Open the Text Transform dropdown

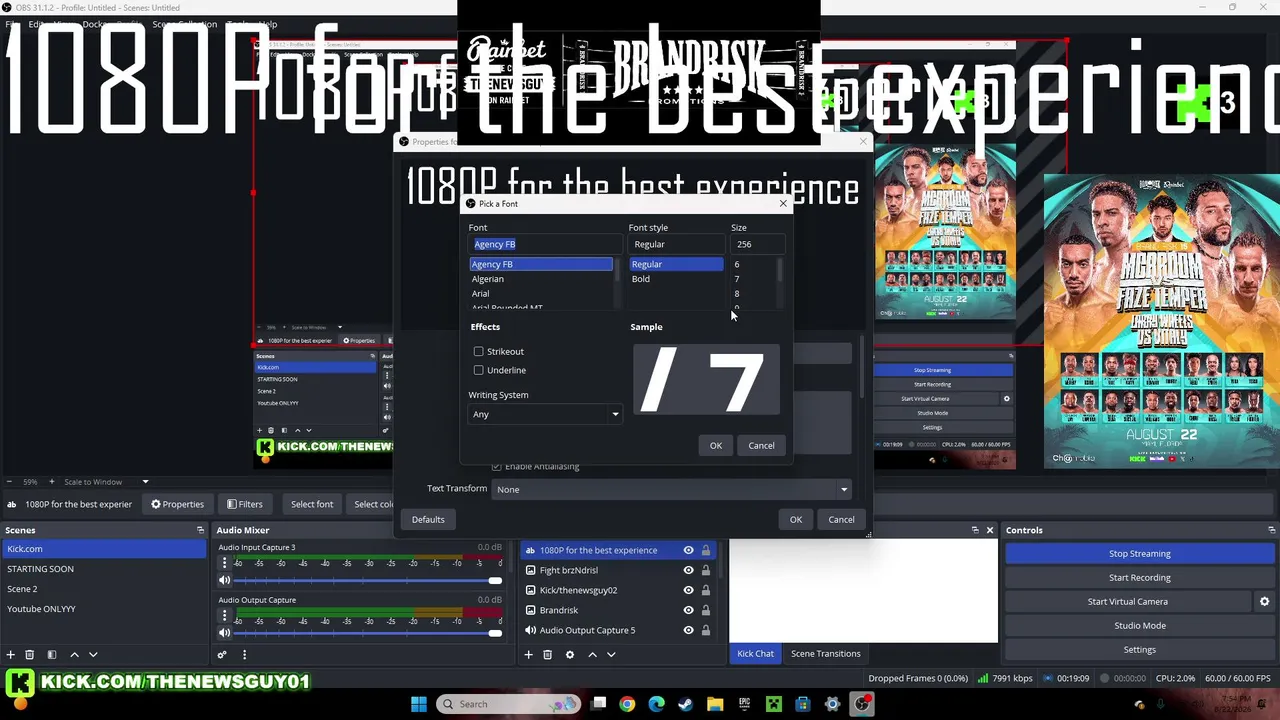click(672, 489)
